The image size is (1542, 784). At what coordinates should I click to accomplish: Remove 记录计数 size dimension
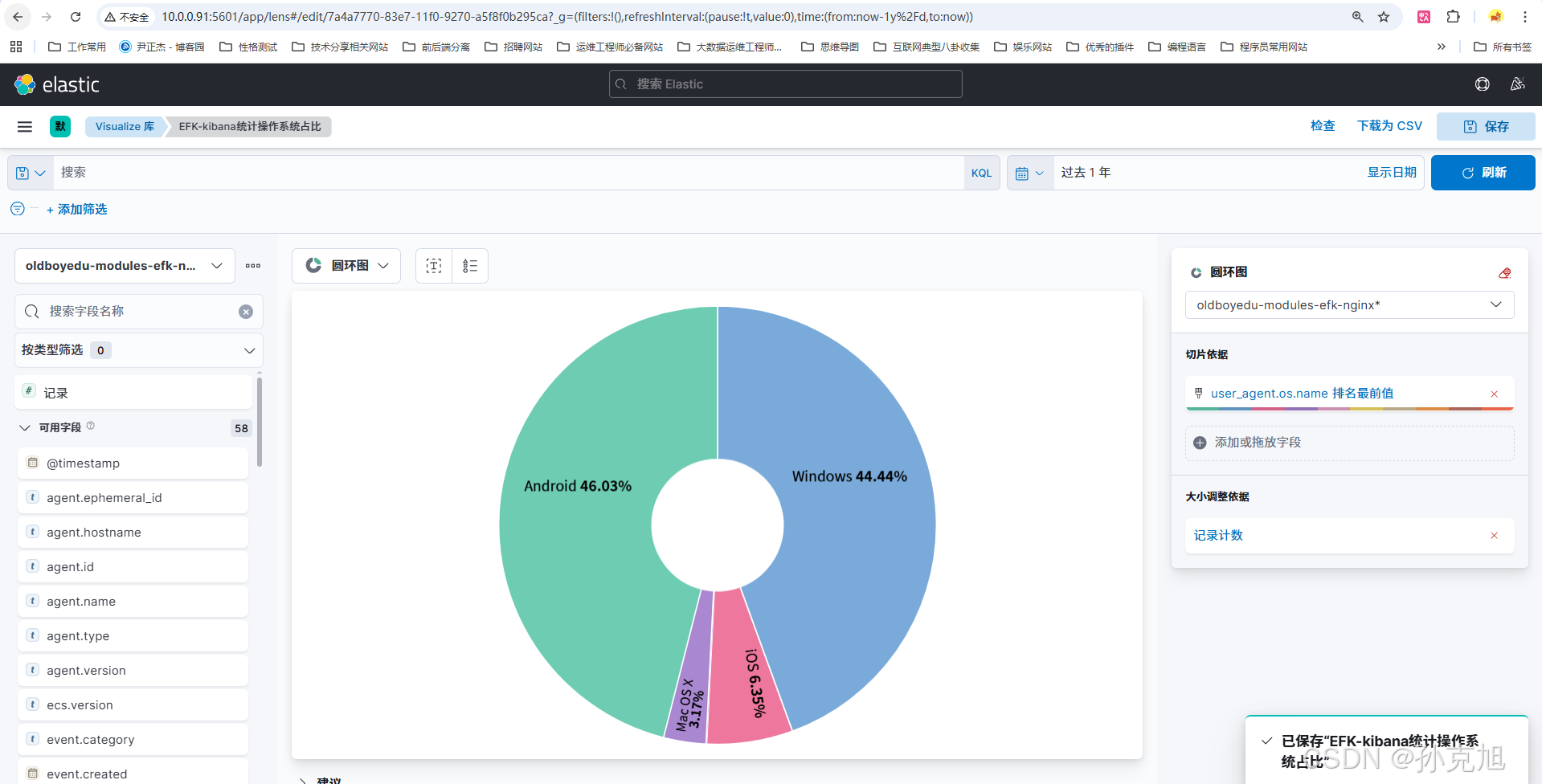pos(1495,536)
